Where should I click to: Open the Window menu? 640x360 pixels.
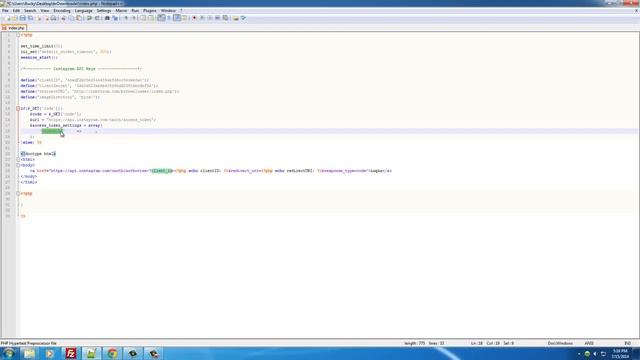pos(168,11)
